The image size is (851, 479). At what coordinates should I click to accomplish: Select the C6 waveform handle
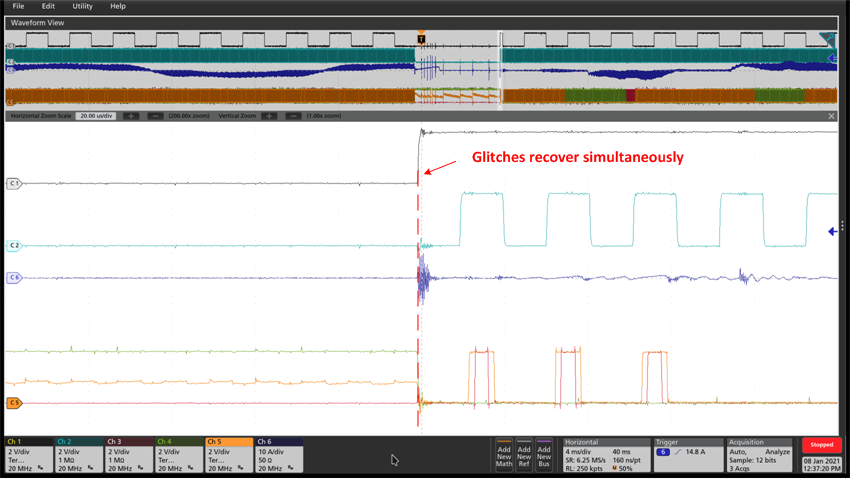tap(14, 278)
